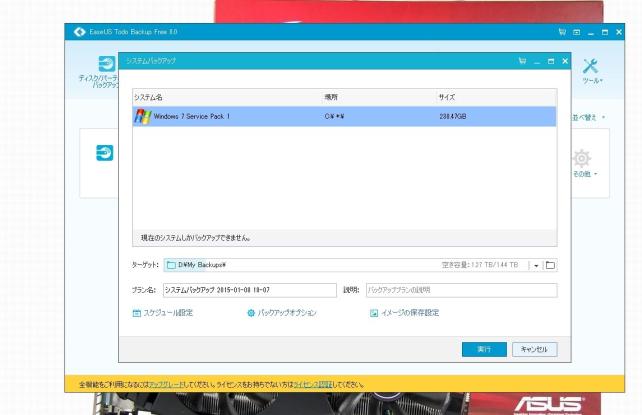Minimize the EaseUS Todo Backup main window
The height and width of the screenshot is (415, 642).
pyautogui.click(x=590, y=32)
